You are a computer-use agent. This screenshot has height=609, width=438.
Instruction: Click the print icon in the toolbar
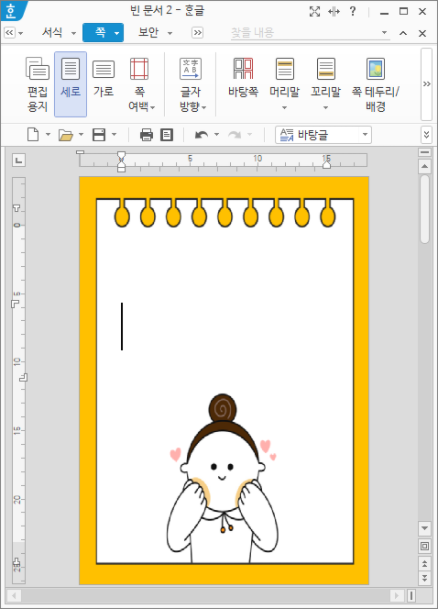146,135
